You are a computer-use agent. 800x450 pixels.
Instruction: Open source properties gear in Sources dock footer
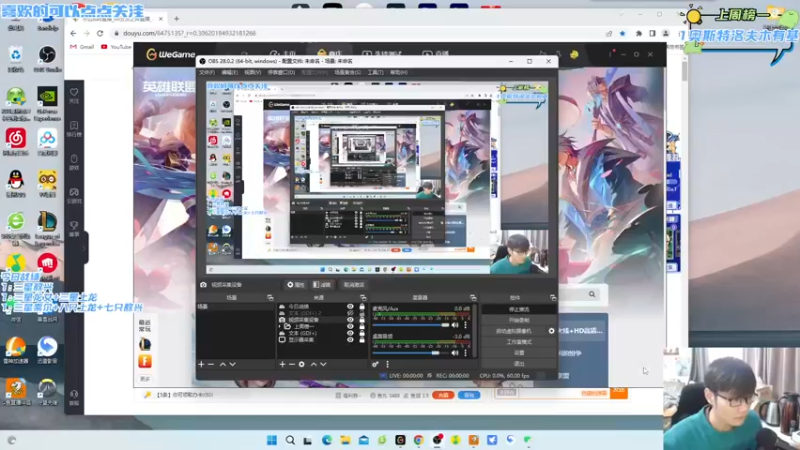tap(302, 364)
